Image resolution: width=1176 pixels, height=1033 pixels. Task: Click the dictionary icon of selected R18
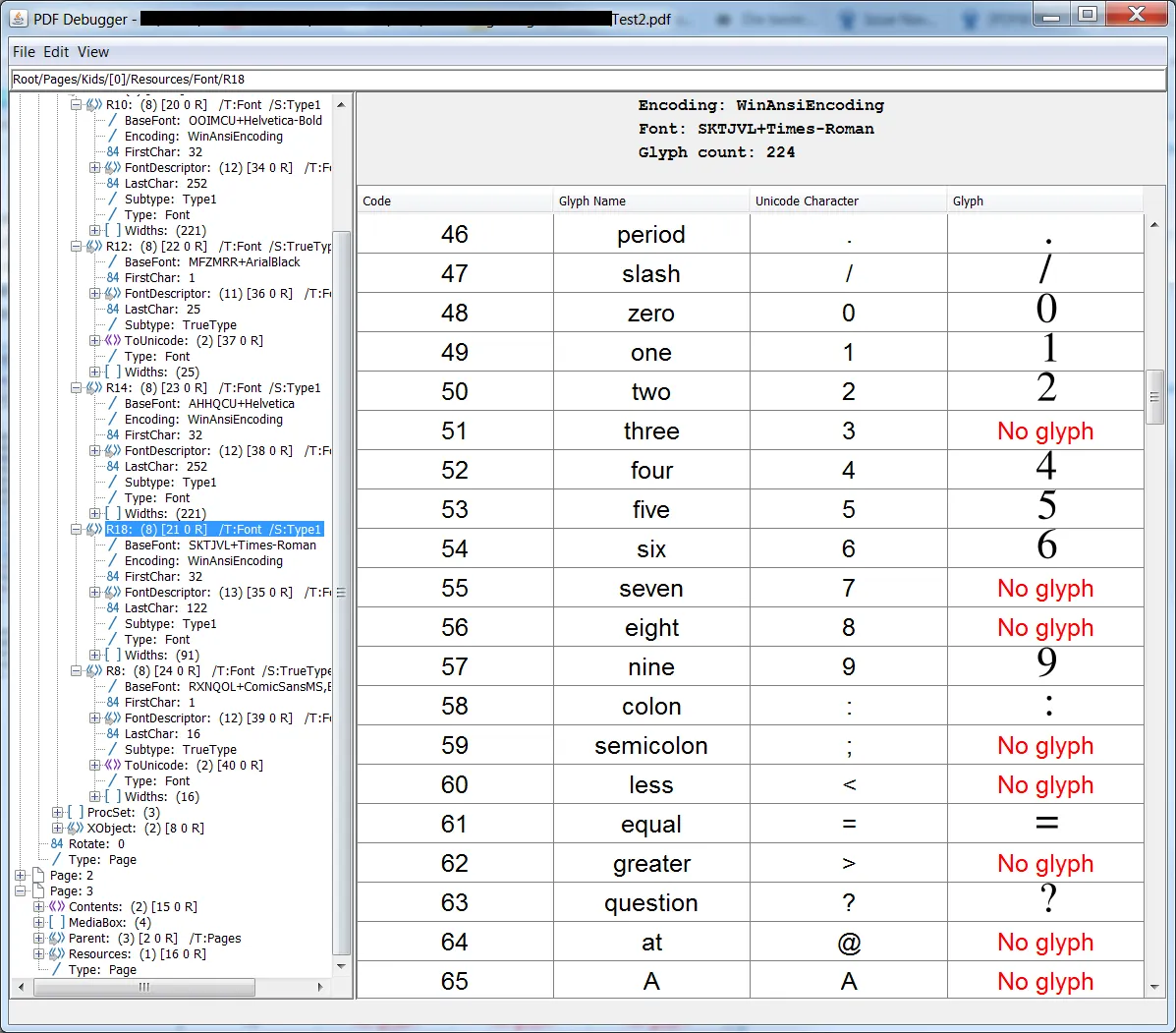[93, 530]
